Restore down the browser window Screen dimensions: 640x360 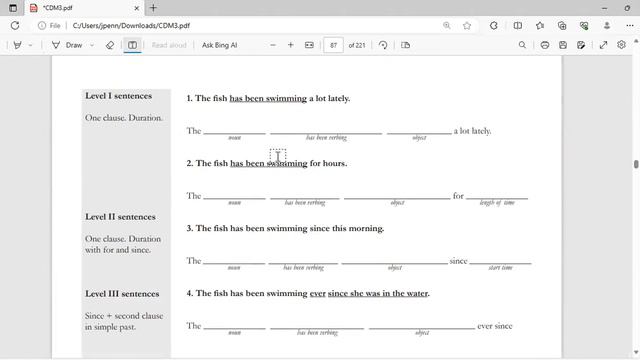coord(627,8)
